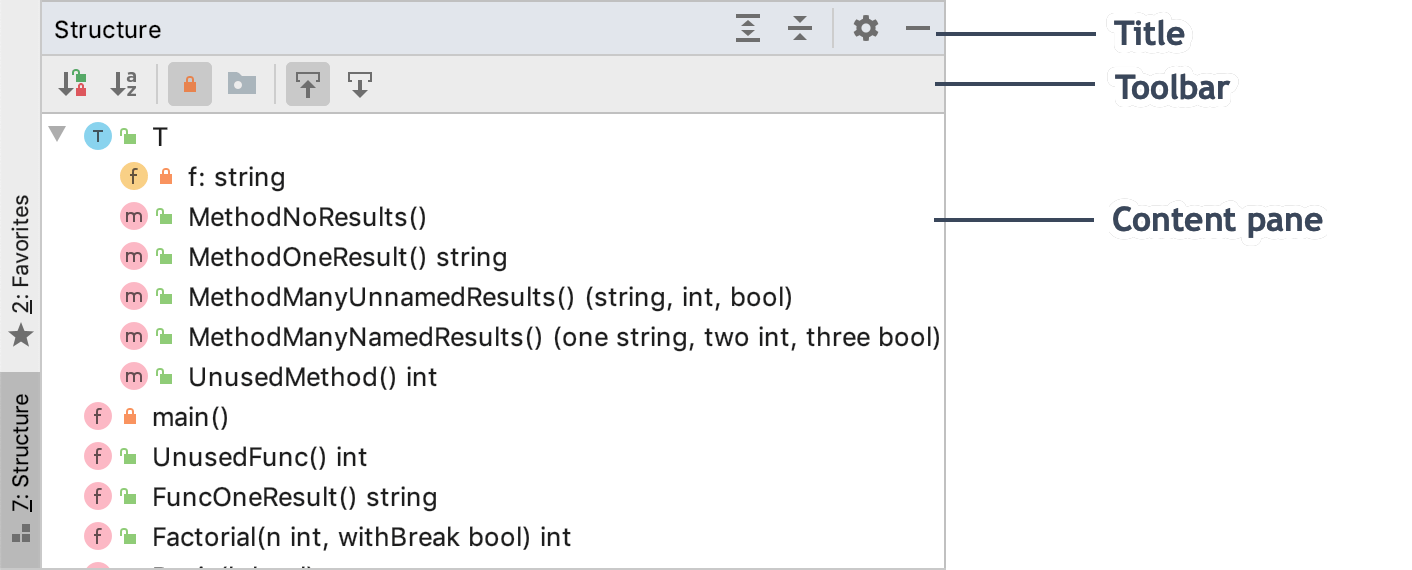
Task: Sort by visibility
Action: pos(73,85)
